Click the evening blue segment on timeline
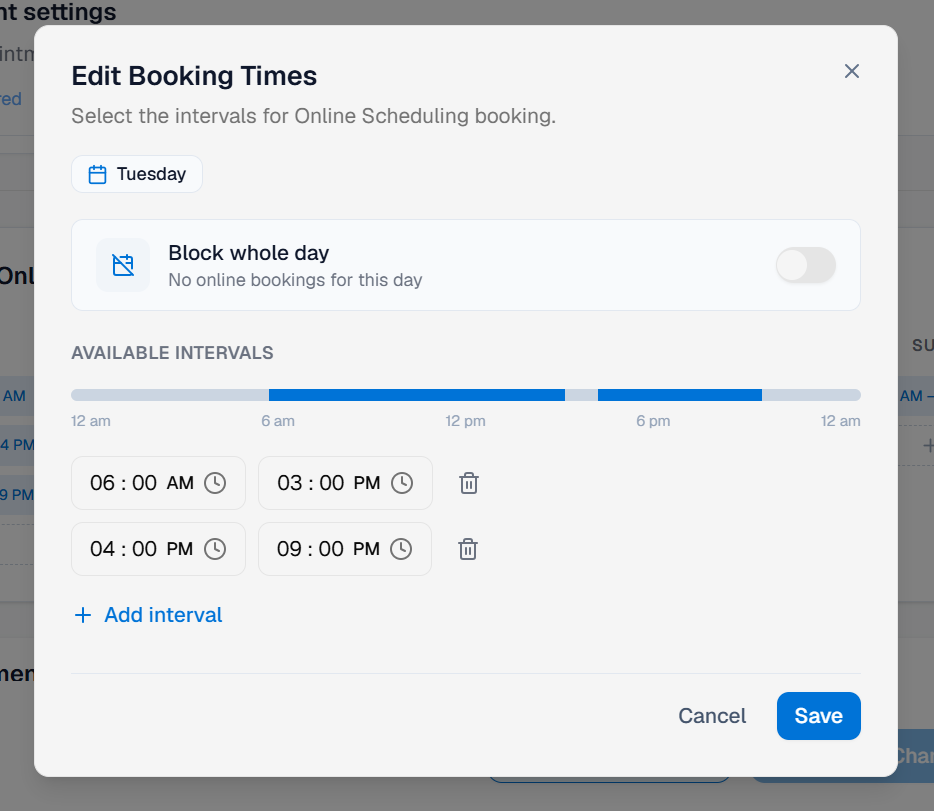Image resolution: width=934 pixels, height=811 pixels. (680, 395)
